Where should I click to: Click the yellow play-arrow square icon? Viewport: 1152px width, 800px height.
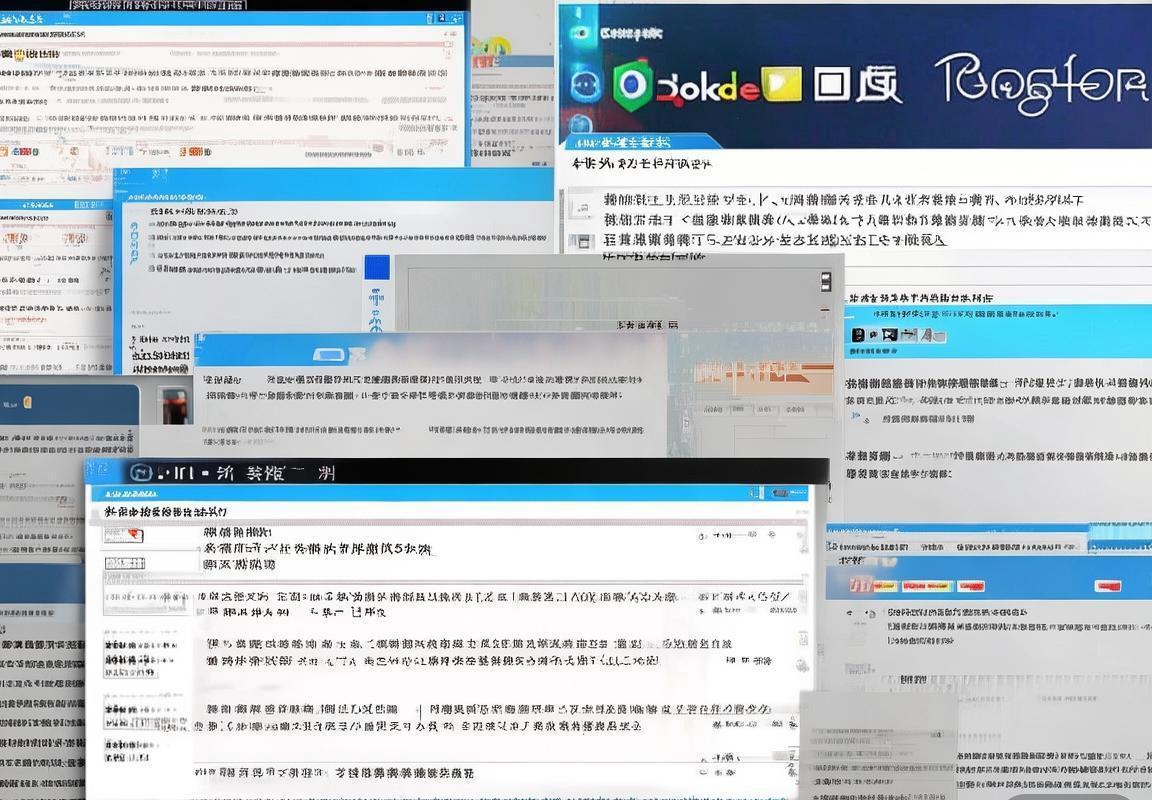781,84
